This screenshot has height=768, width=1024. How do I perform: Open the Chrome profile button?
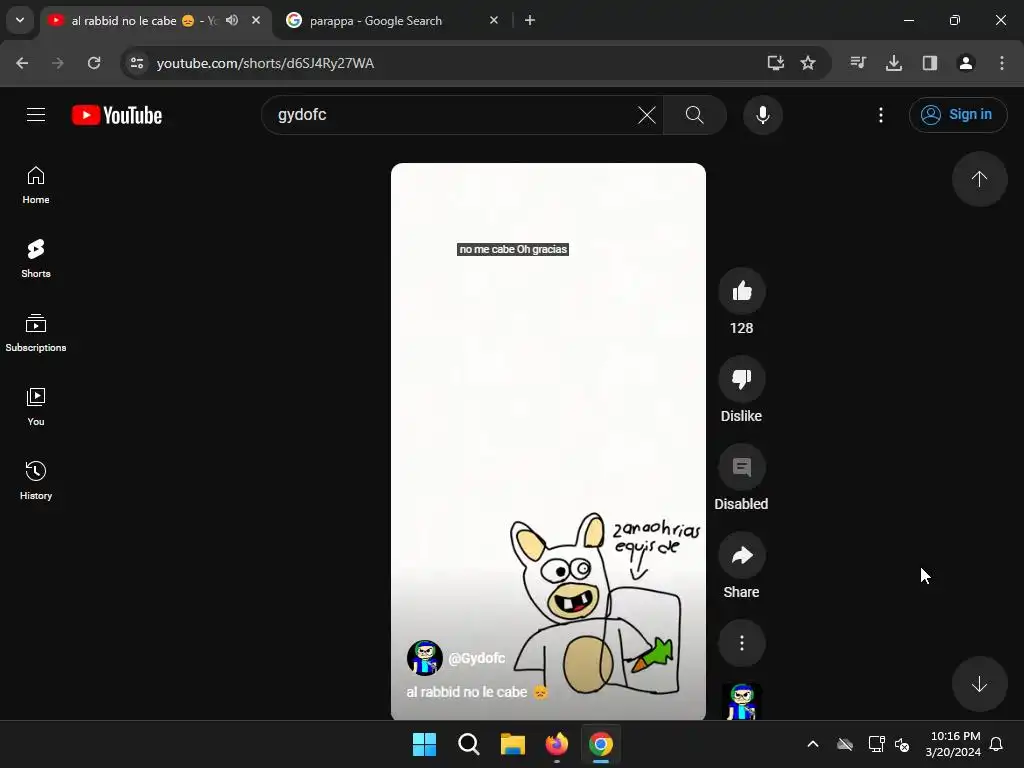pyautogui.click(x=966, y=63)
